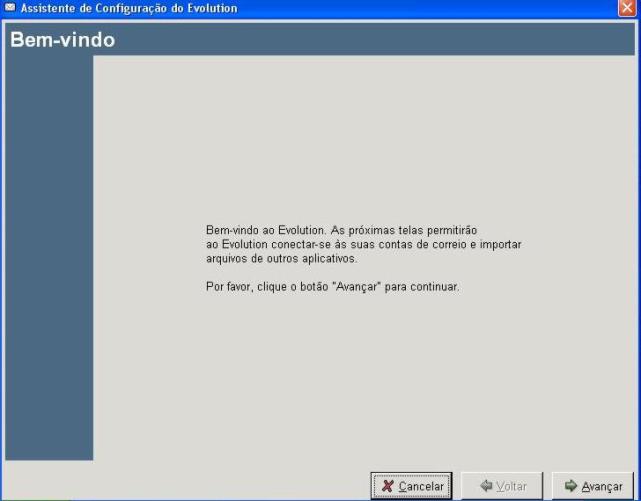Click the paragraph starting "Bem-vindo ao Evolution"
The width and height of the screenshot is (641, 501).
coord(363,244)
